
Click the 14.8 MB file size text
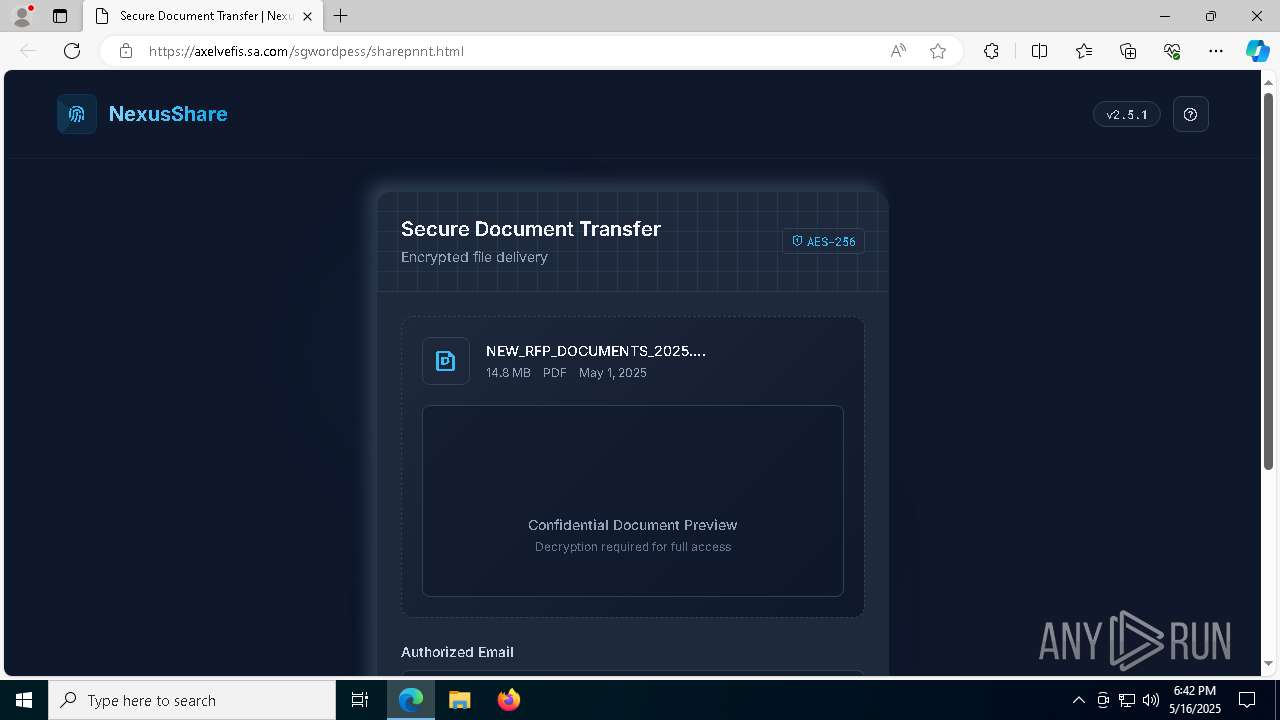tap(508, 372)
